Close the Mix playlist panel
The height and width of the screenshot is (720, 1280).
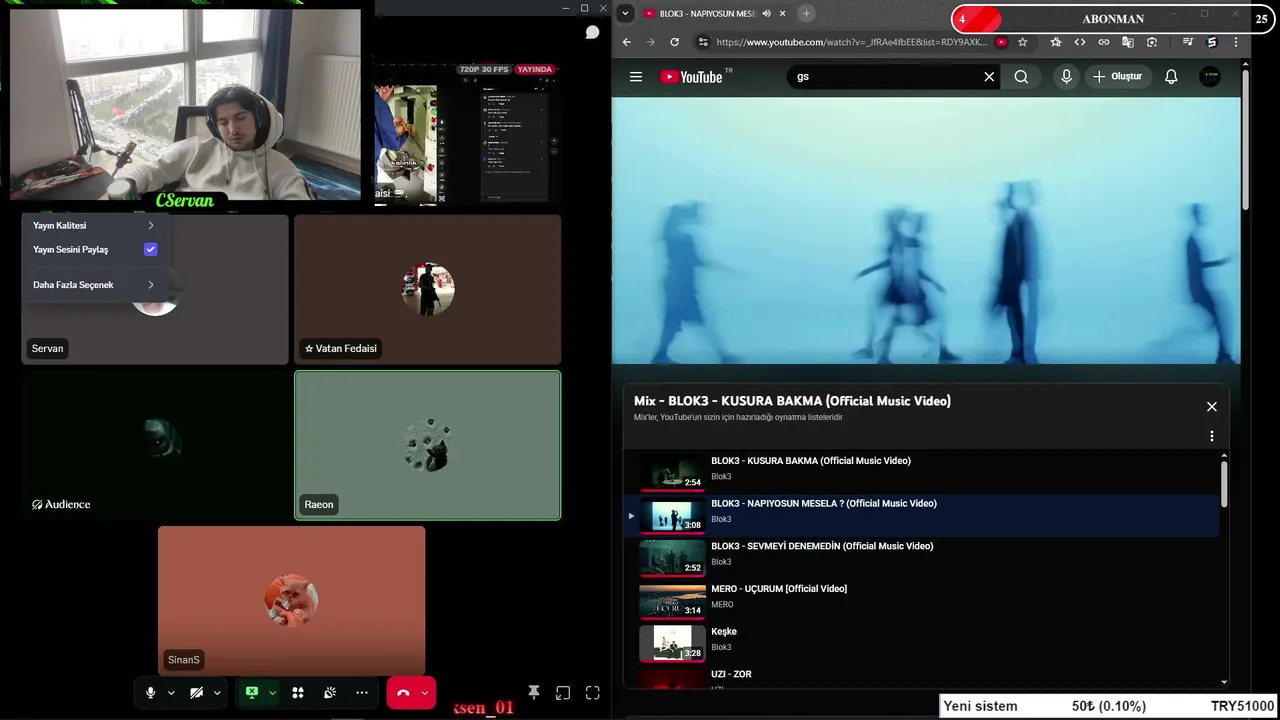[x=1211, y=407]
